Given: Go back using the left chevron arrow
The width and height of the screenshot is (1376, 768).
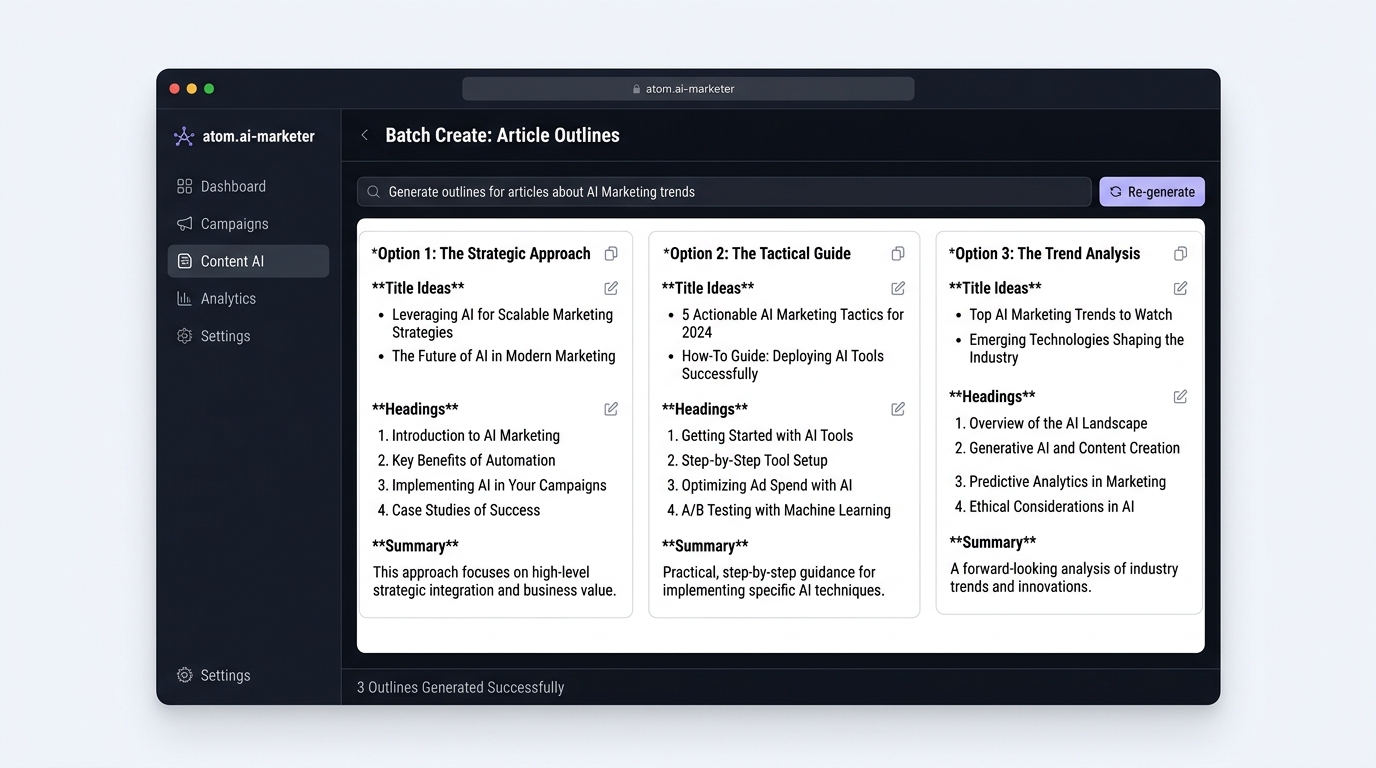Looking at the screenshot, I should 365,135.
